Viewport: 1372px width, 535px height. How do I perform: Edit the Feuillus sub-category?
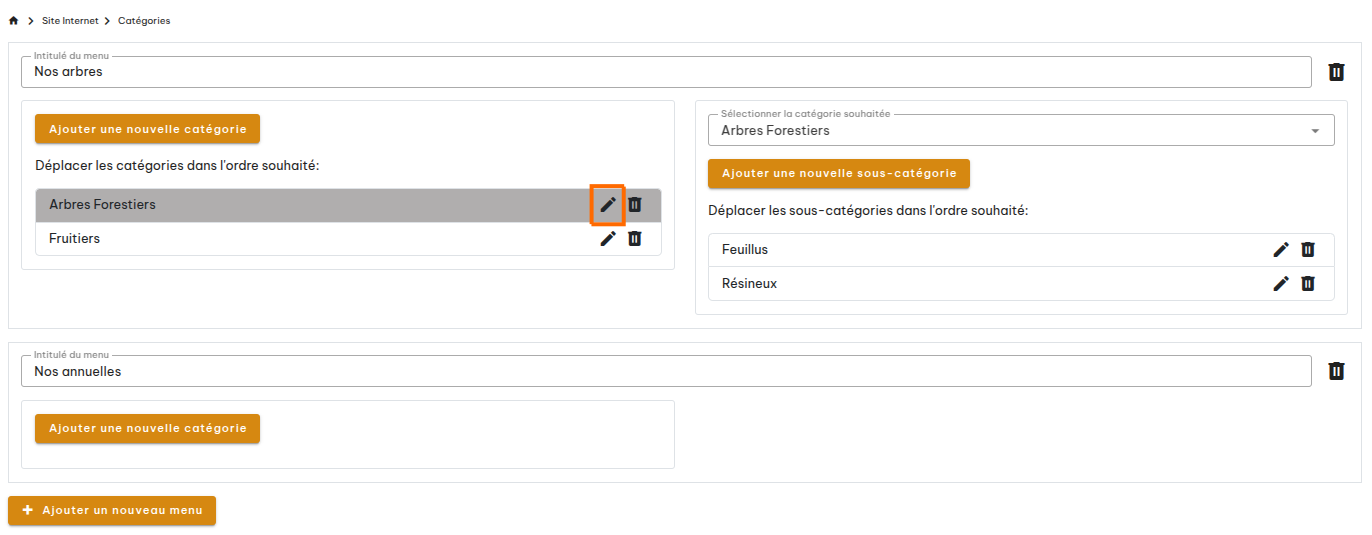1281,249
